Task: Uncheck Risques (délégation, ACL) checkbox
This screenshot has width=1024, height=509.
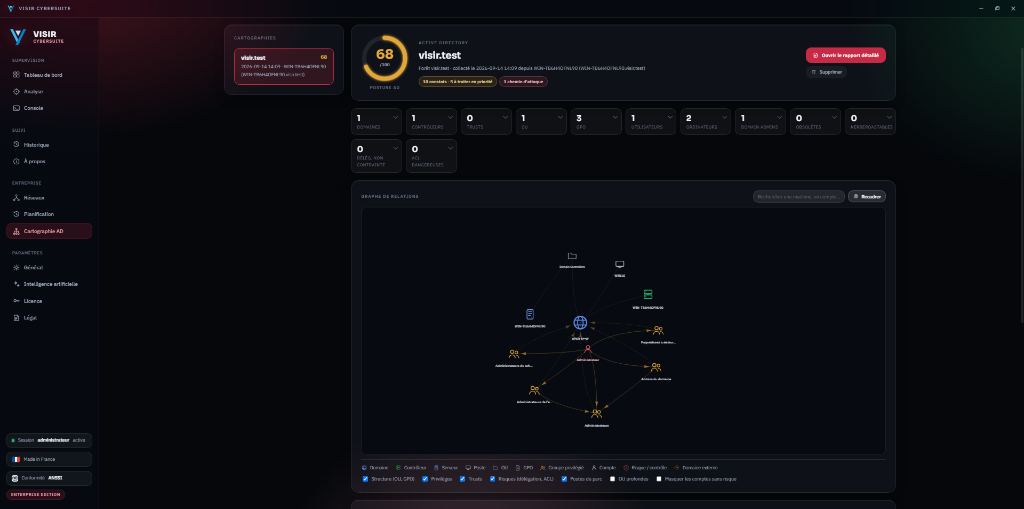Action: [493, 479]
